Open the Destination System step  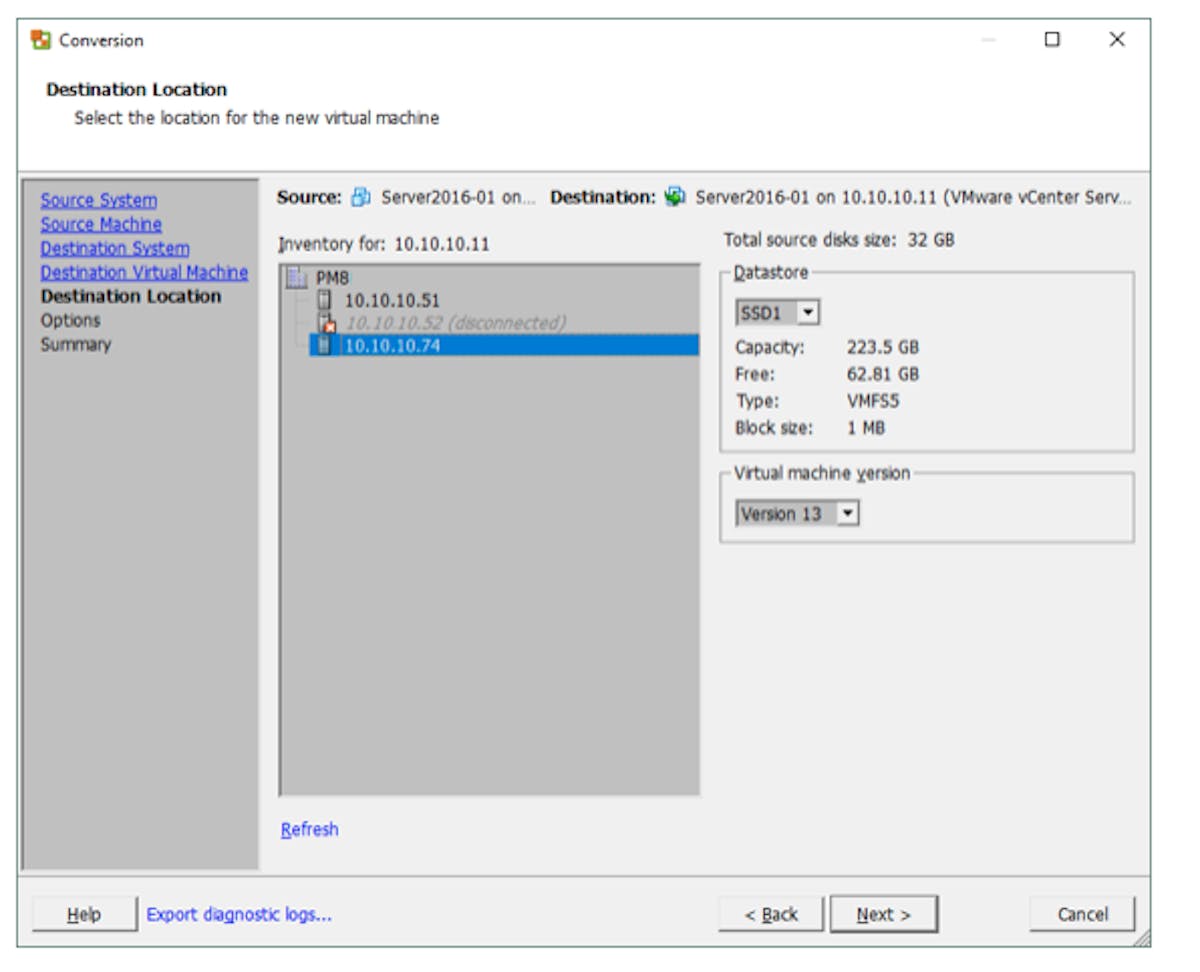click(114, 249)
